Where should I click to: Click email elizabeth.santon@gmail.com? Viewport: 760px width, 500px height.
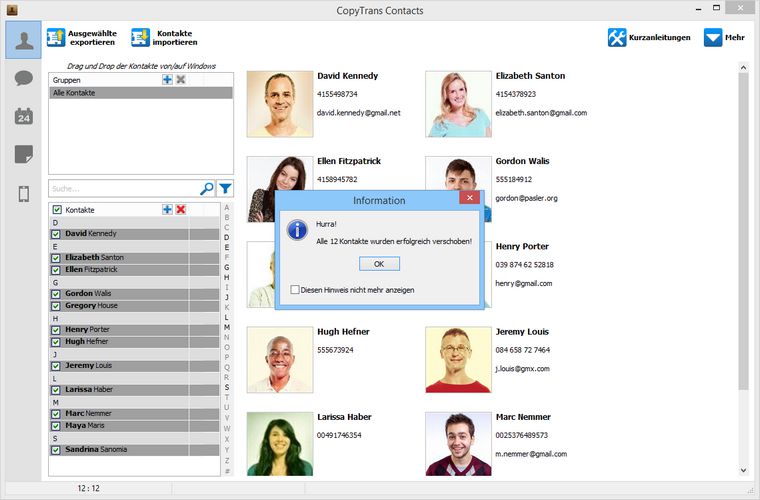541,113
